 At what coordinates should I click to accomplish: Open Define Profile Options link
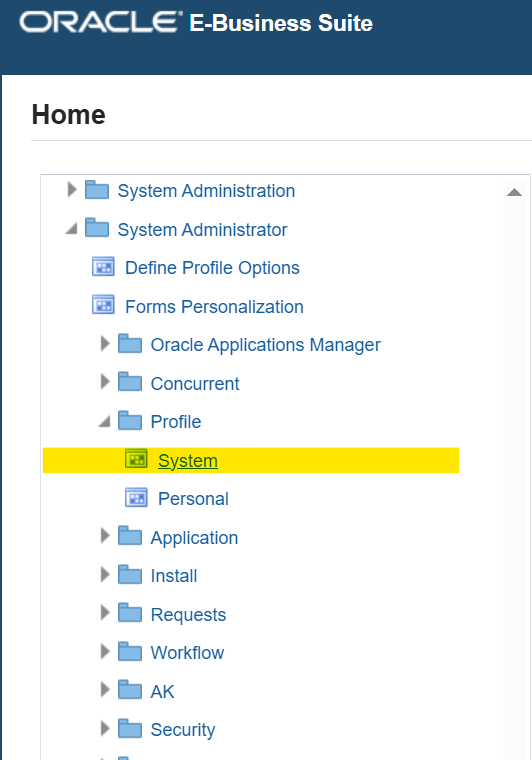point(212,268)
